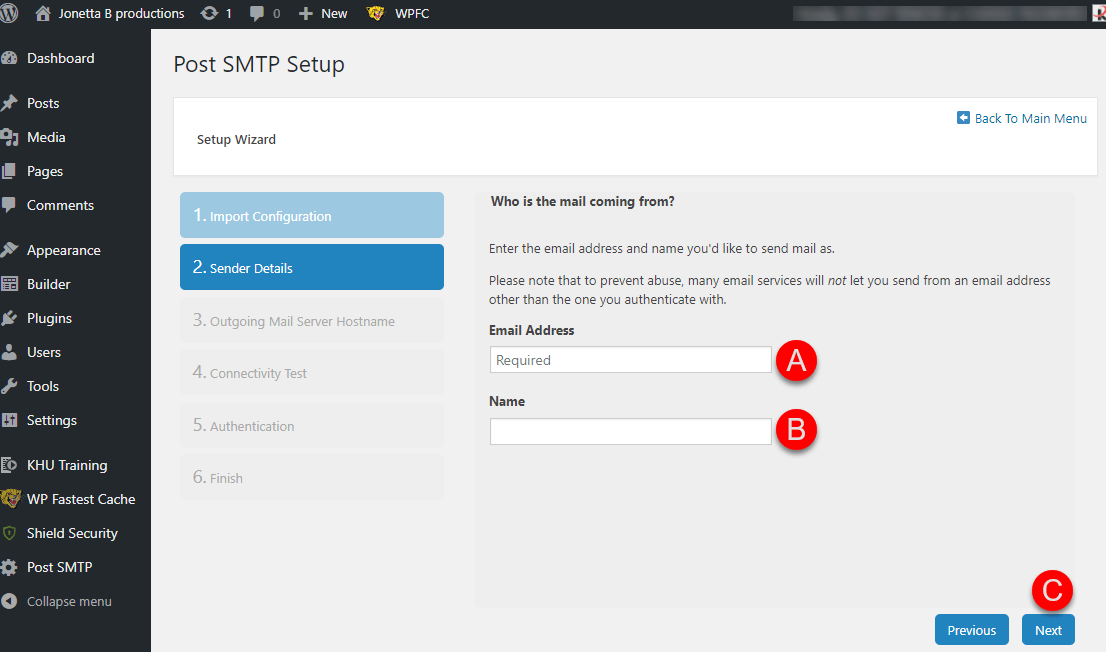Image resolution: width=1106 pixels, height=652 pixels.
Task: Click 'Who is the mail coming from?' heading
Action: pyautogui.click(x=583, y=202)
